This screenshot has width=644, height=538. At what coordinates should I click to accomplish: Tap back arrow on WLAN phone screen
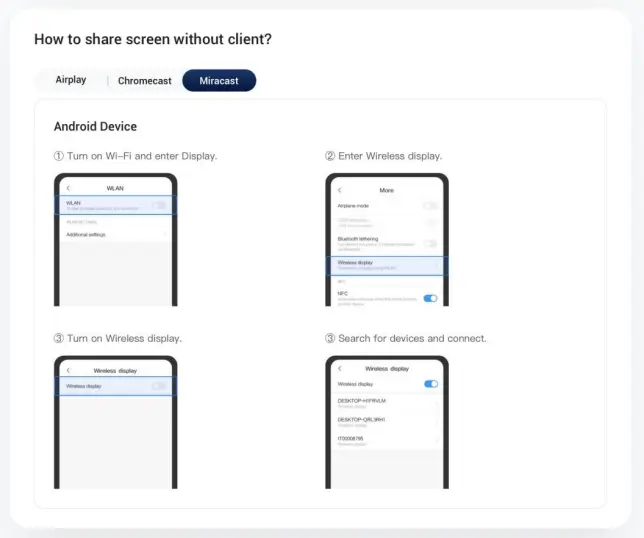point(68,188)
